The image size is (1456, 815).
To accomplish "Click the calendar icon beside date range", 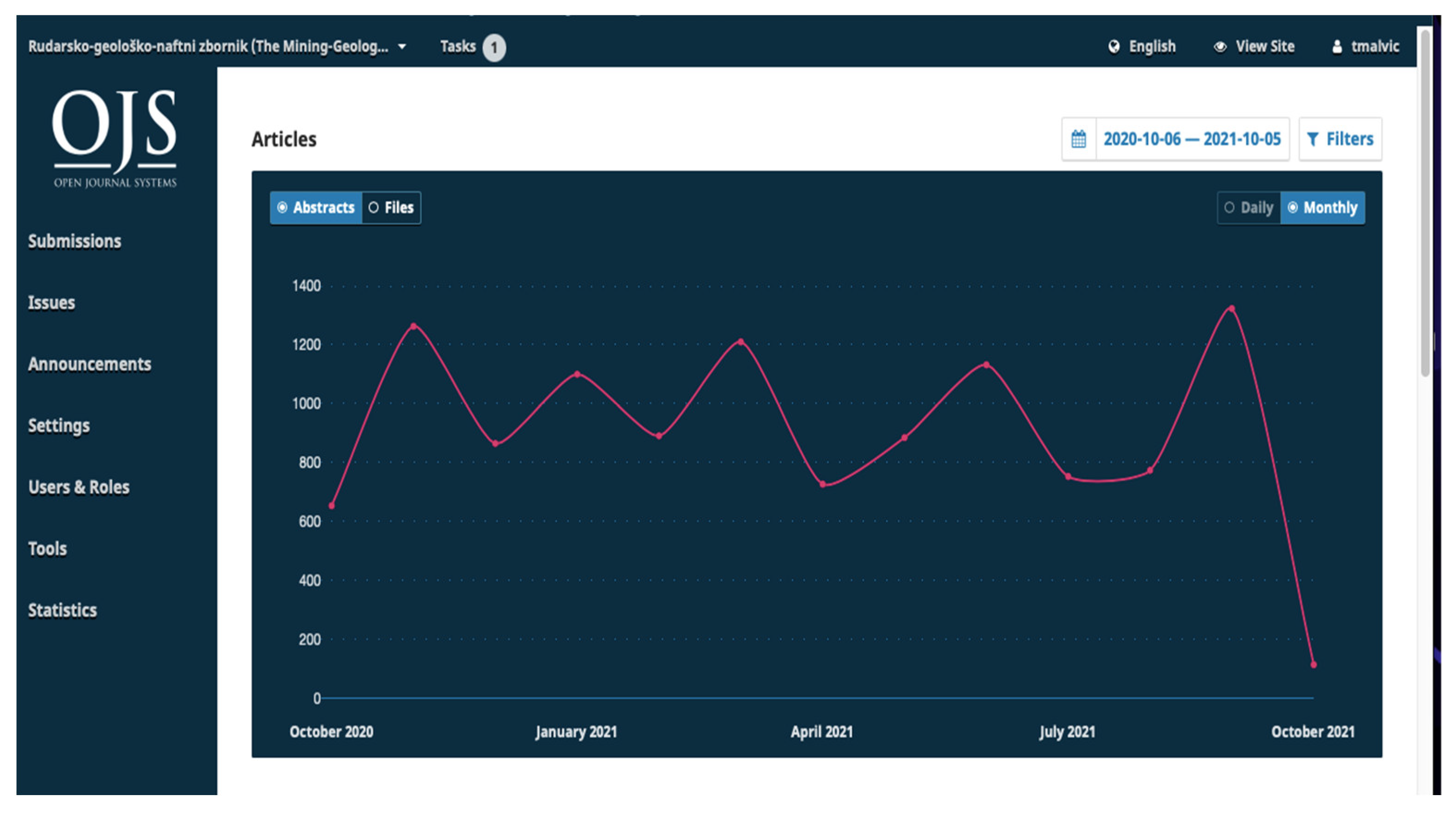I will pos(1079,139).
